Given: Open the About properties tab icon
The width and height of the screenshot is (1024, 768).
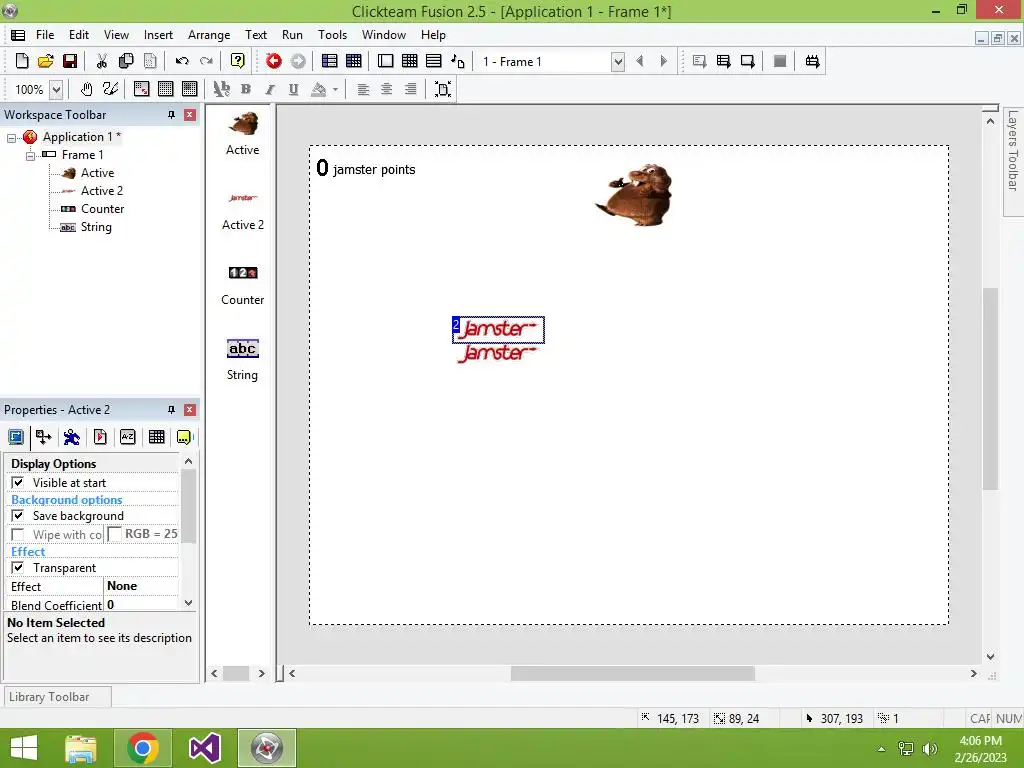Looking at the screenshot, I should pyautogui.click(x=184, y=437).
